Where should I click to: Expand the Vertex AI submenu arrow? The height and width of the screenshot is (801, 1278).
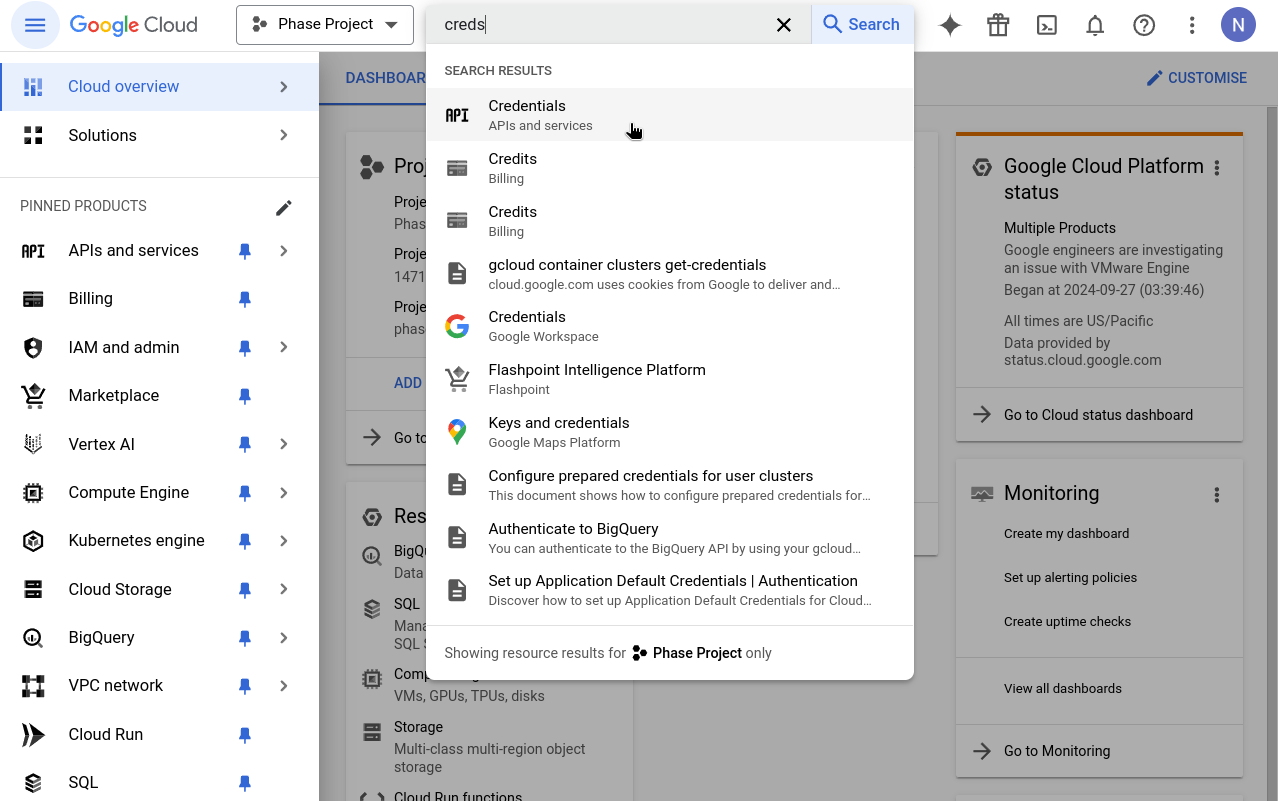(284, 444)
